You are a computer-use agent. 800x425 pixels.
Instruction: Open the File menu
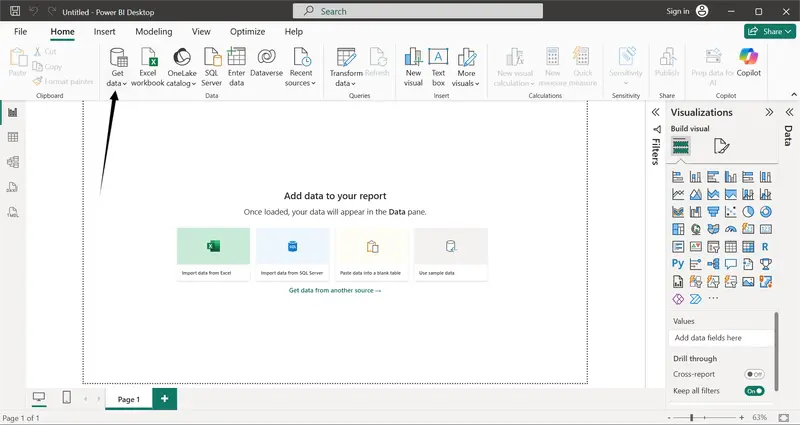pyautogui.click(x=20, y=32)
